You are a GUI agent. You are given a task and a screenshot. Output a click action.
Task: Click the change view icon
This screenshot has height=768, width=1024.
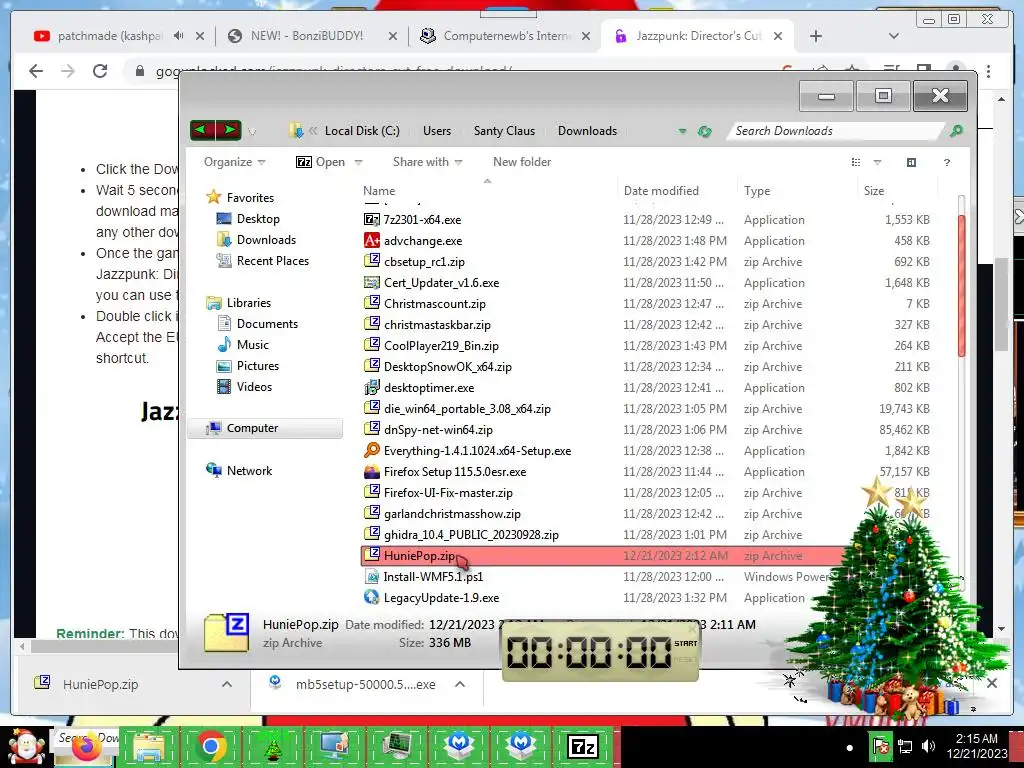(856, 163)
